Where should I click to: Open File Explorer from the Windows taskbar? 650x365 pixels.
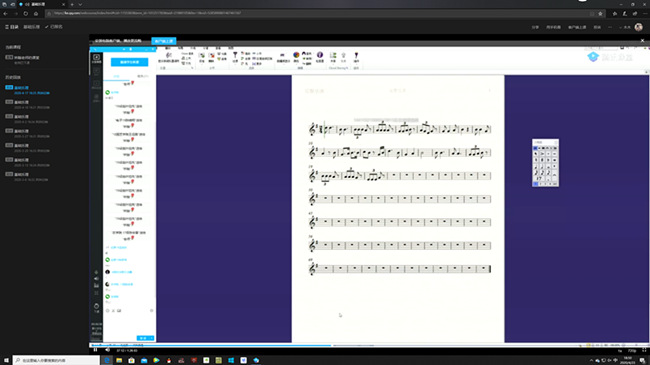coord(119,360)
